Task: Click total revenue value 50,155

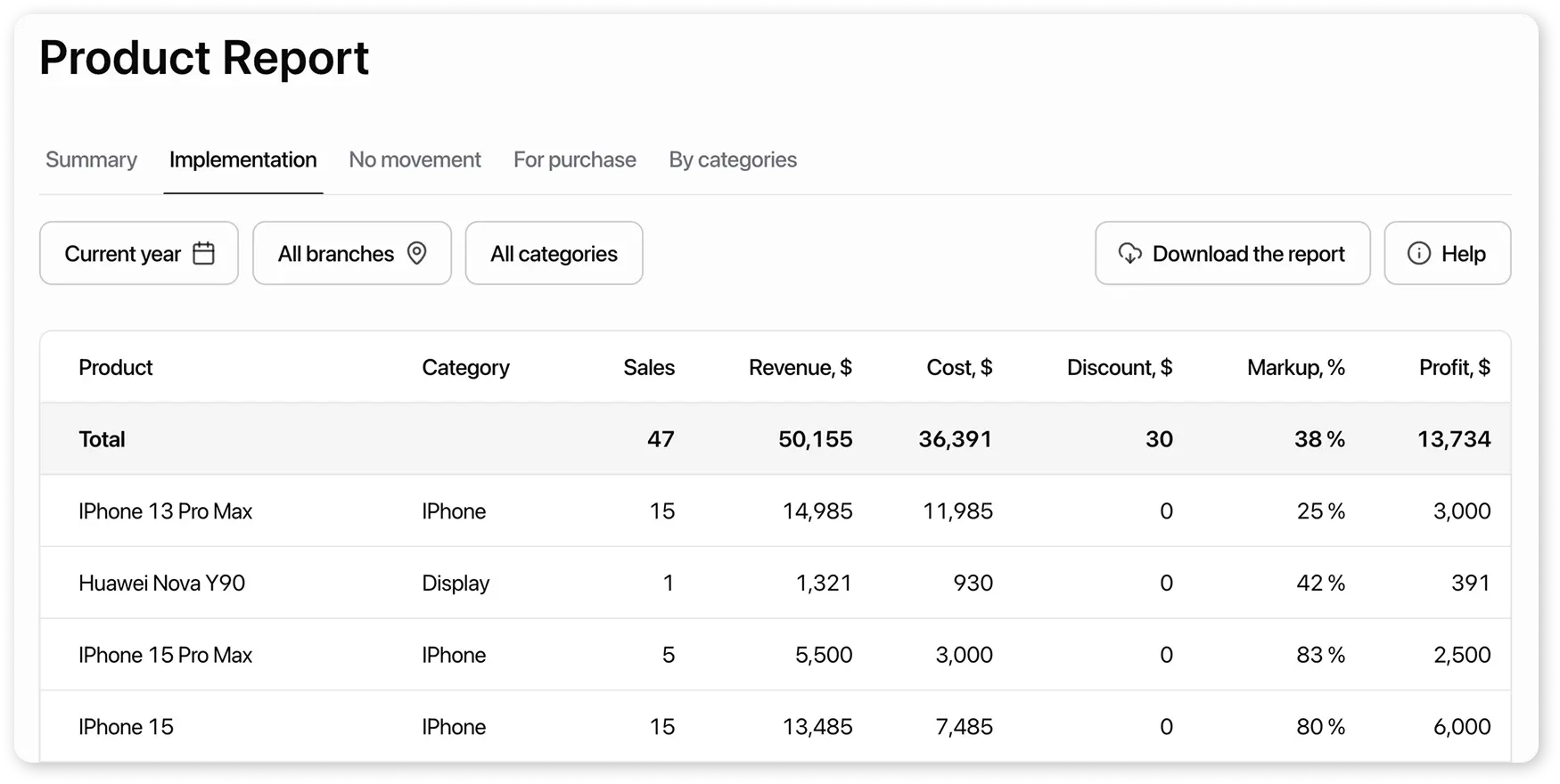Action: [x=816, y=439]
